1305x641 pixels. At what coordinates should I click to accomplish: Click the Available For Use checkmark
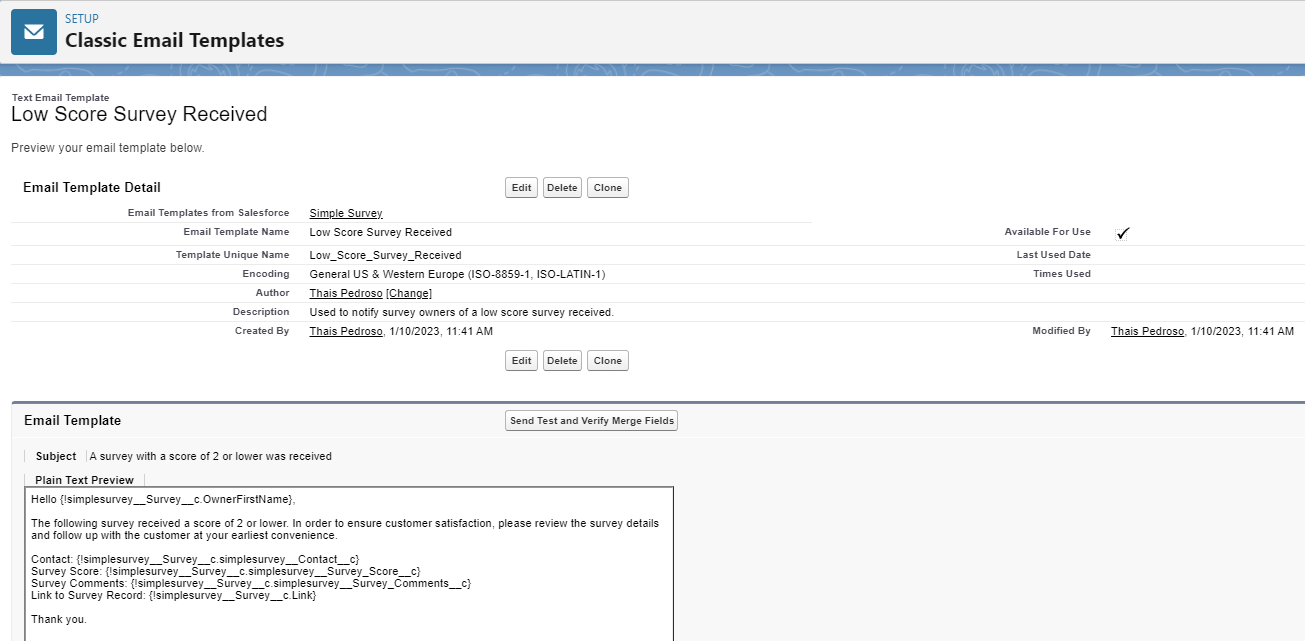(1123, 233)
